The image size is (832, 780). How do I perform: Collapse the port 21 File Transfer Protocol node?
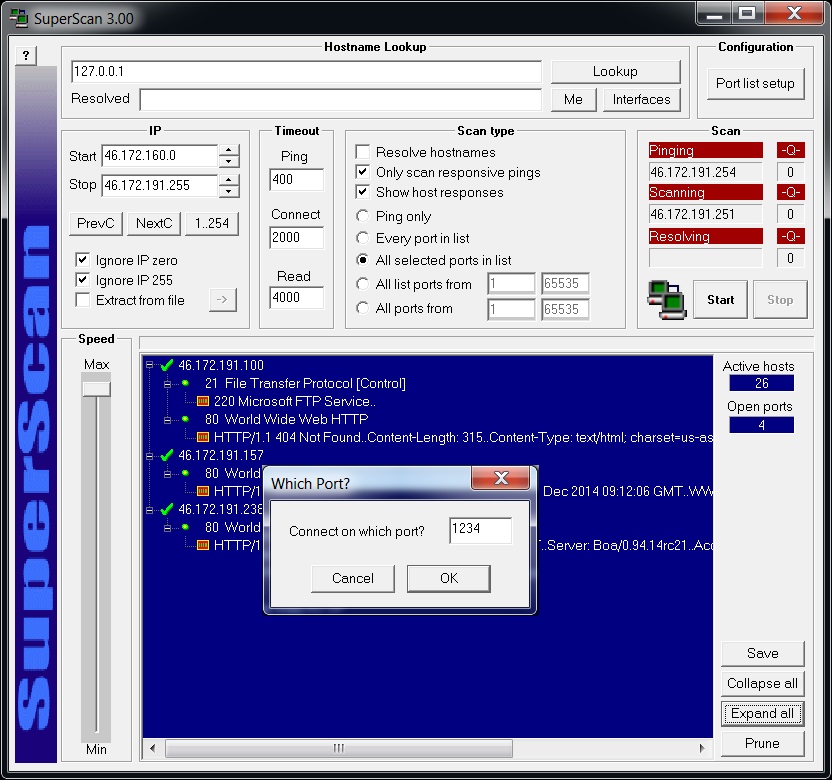168,384
